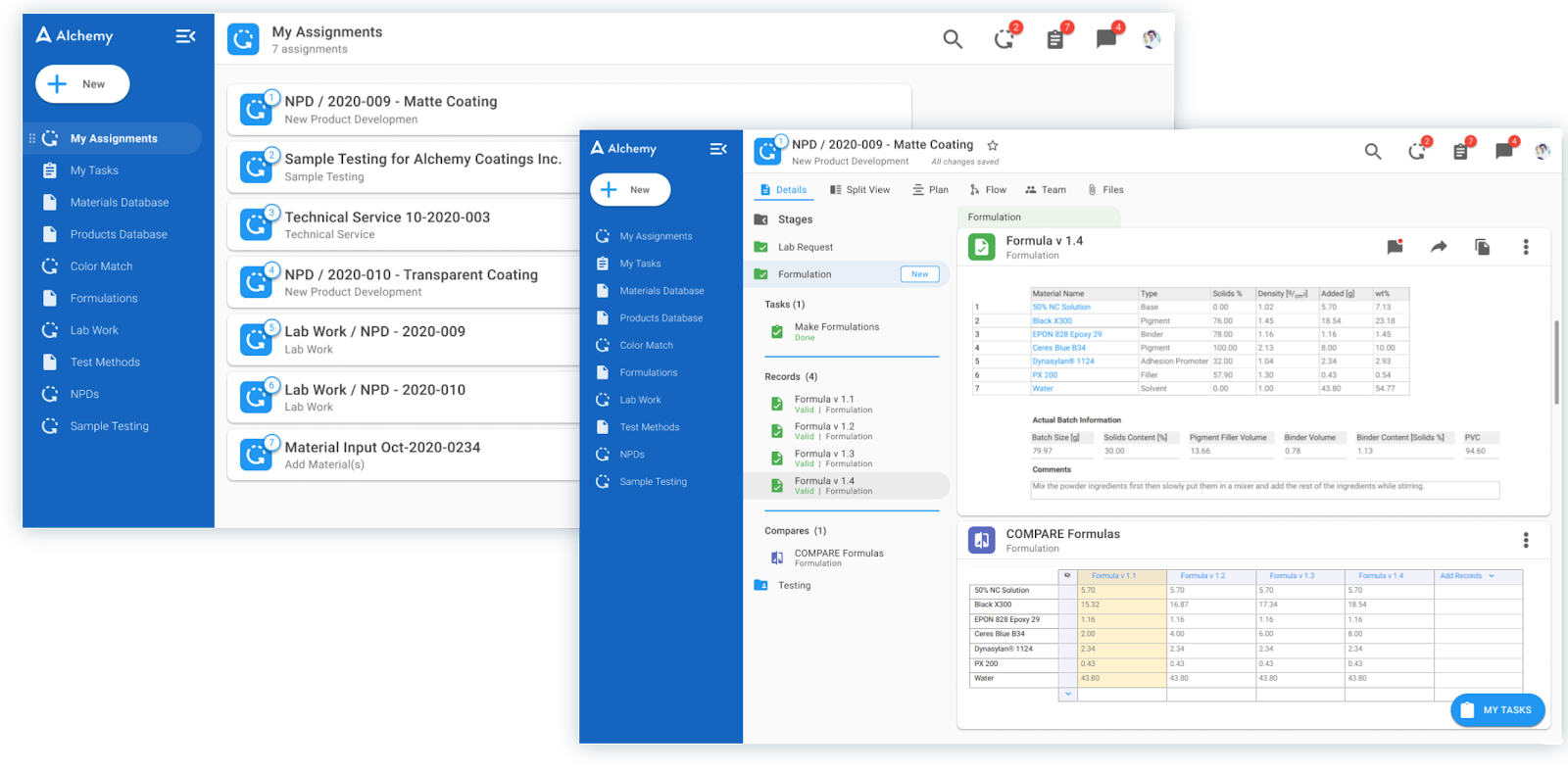Open Products Database in the Matte Coating window sidebar
1568x774 pixels.
(661, 317)
